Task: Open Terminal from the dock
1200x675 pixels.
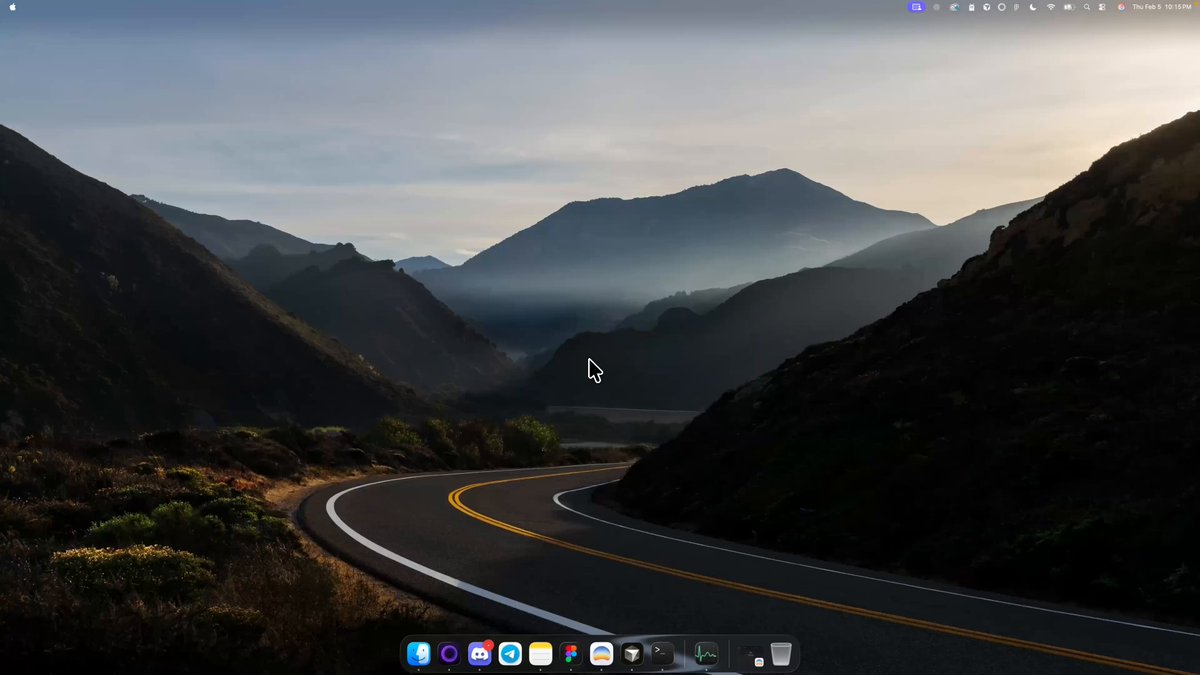Action: (662, 654)
